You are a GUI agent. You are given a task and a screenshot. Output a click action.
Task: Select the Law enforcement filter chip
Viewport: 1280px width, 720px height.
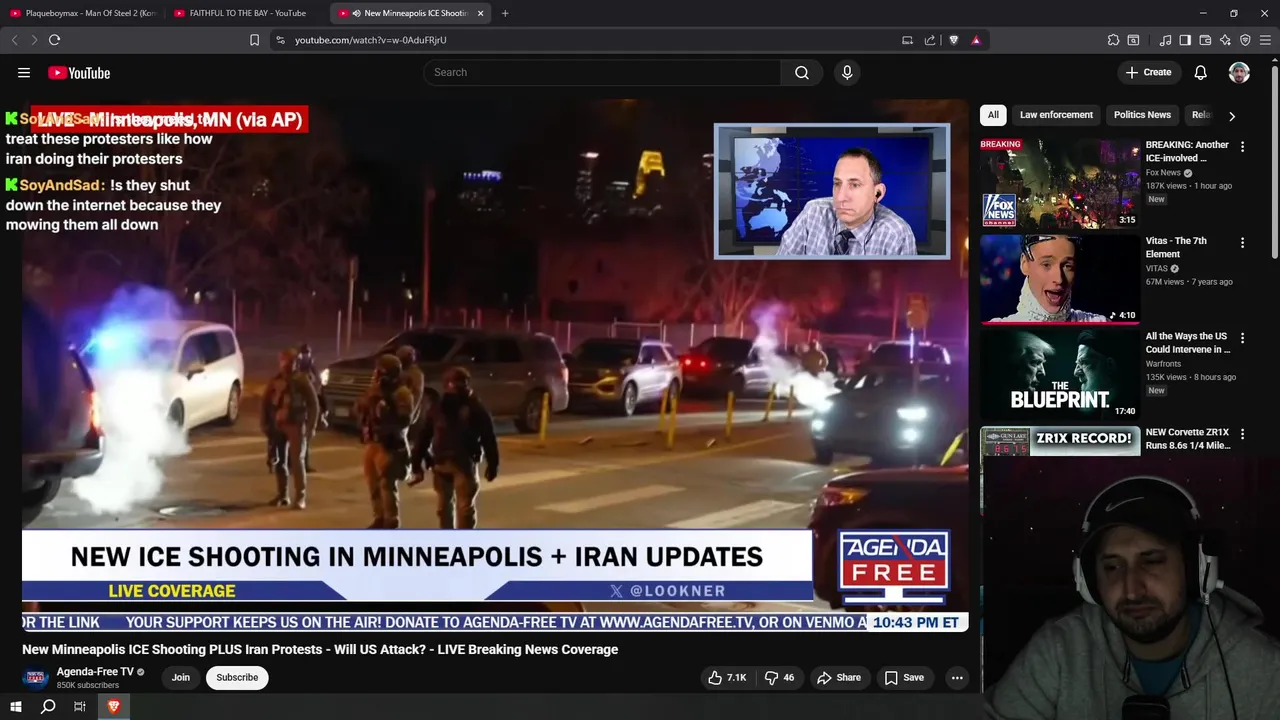tap(1056, 115)
